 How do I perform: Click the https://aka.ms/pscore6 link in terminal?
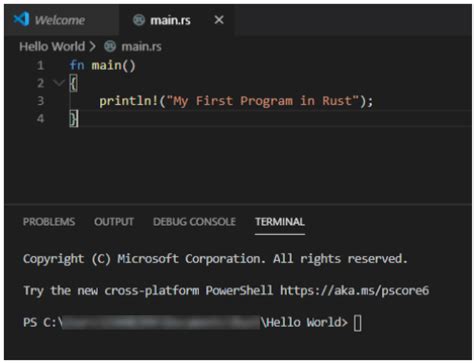(354, 291)
